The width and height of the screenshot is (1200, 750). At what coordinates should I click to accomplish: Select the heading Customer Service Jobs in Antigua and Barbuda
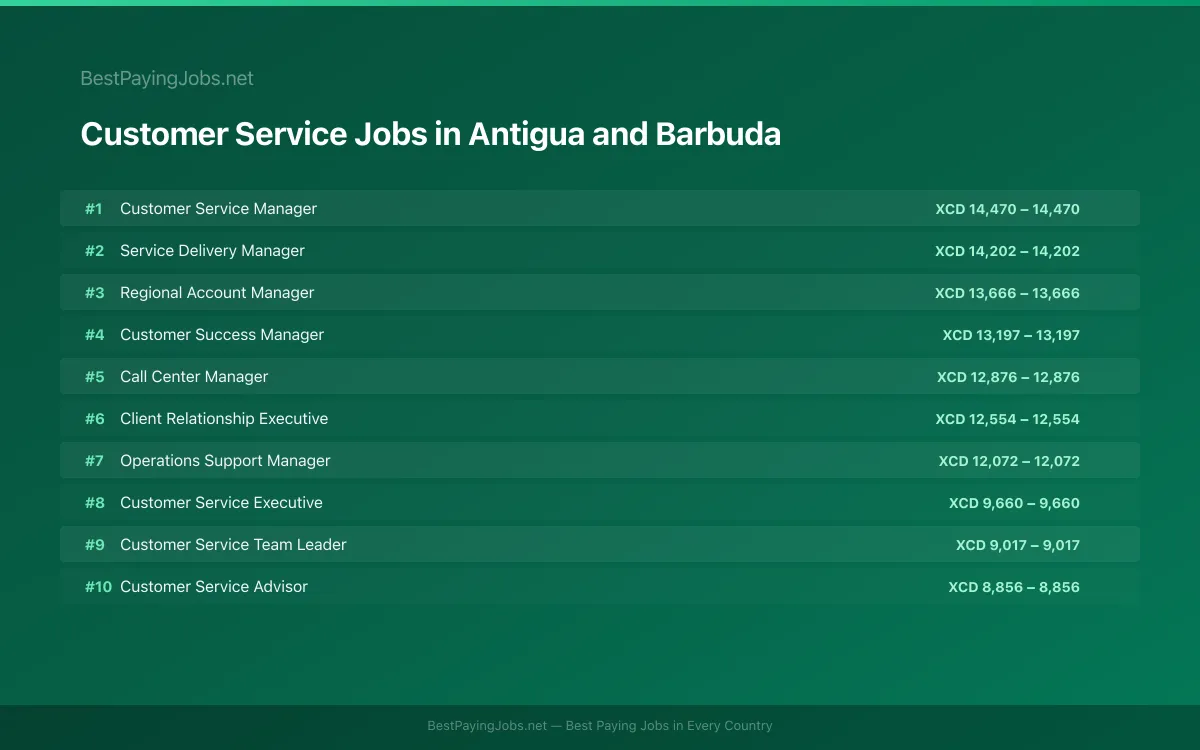pos(430,134)
